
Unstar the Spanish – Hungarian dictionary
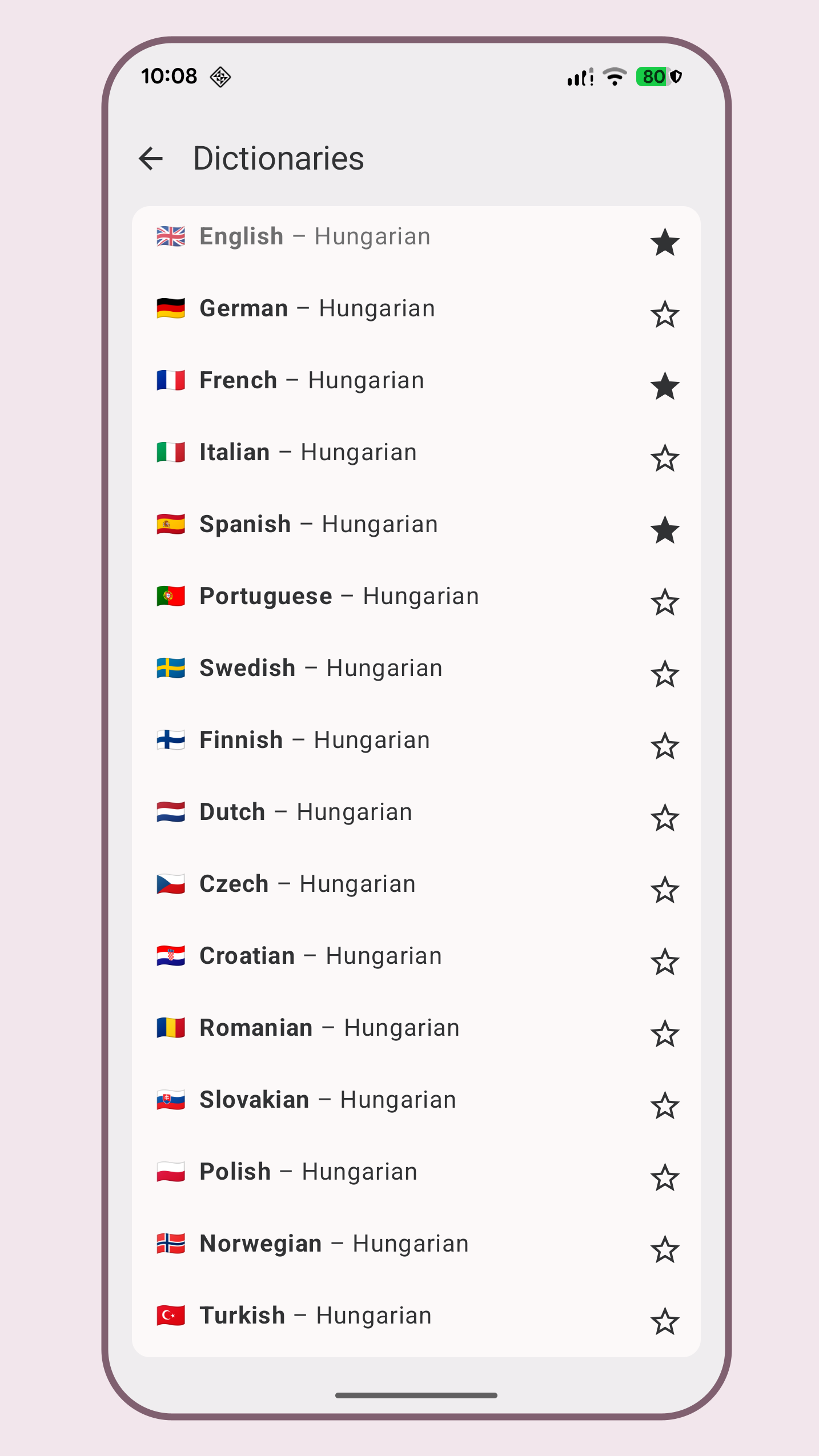click(x=665, y=530)
